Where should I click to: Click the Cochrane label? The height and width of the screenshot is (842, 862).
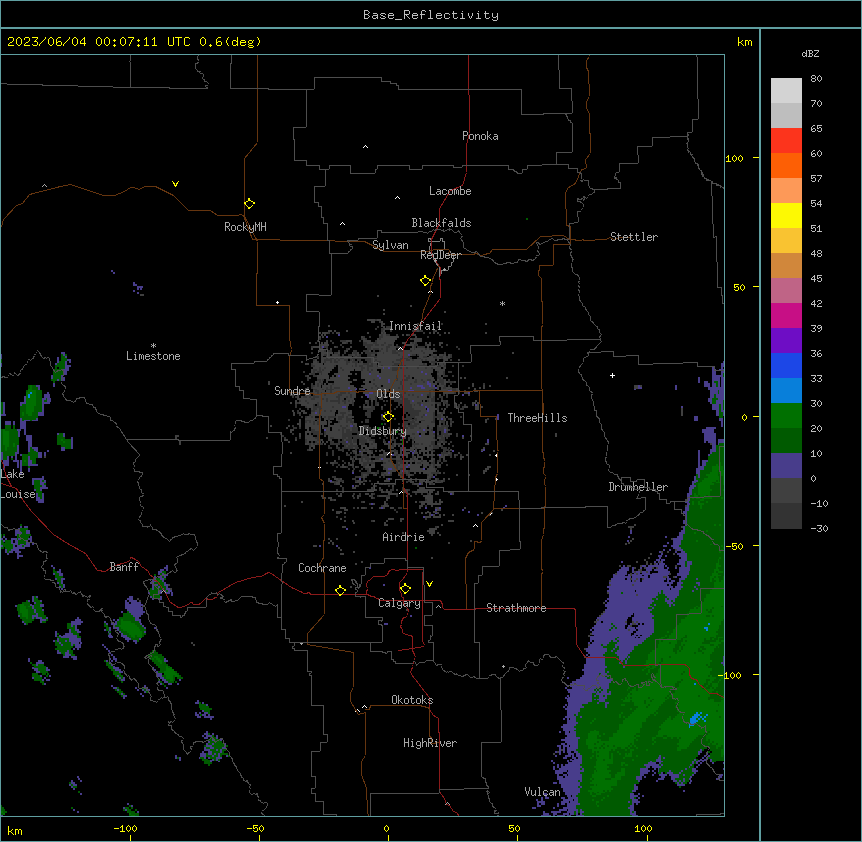322,568
